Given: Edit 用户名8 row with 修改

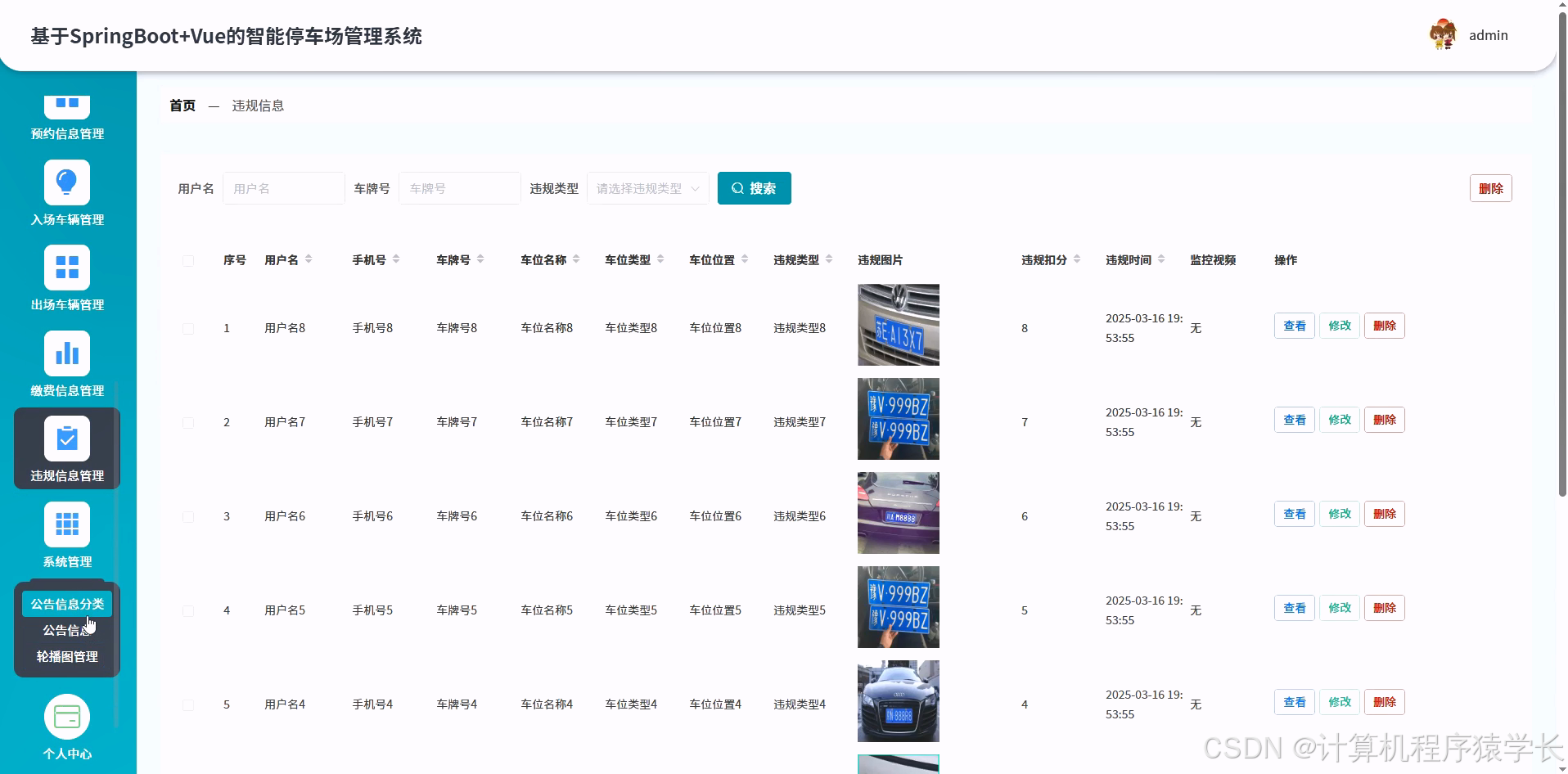Looking at the screenshot, I should 1340,326.
